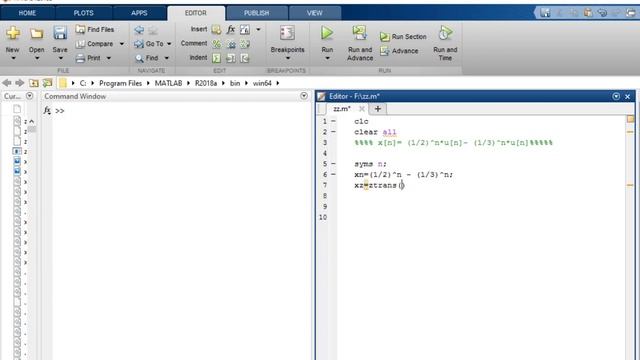Click Program Files in the folder path
This screenshot has height=360, width=640.
[120, 83]
